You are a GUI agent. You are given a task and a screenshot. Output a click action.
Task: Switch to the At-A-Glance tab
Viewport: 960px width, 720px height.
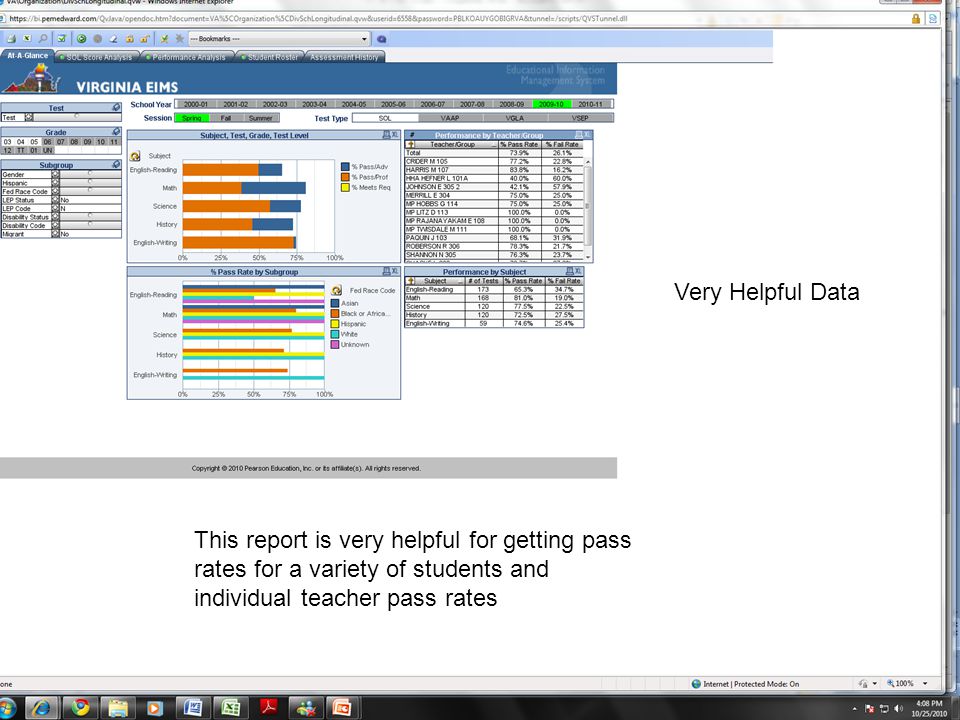point(28,56)
